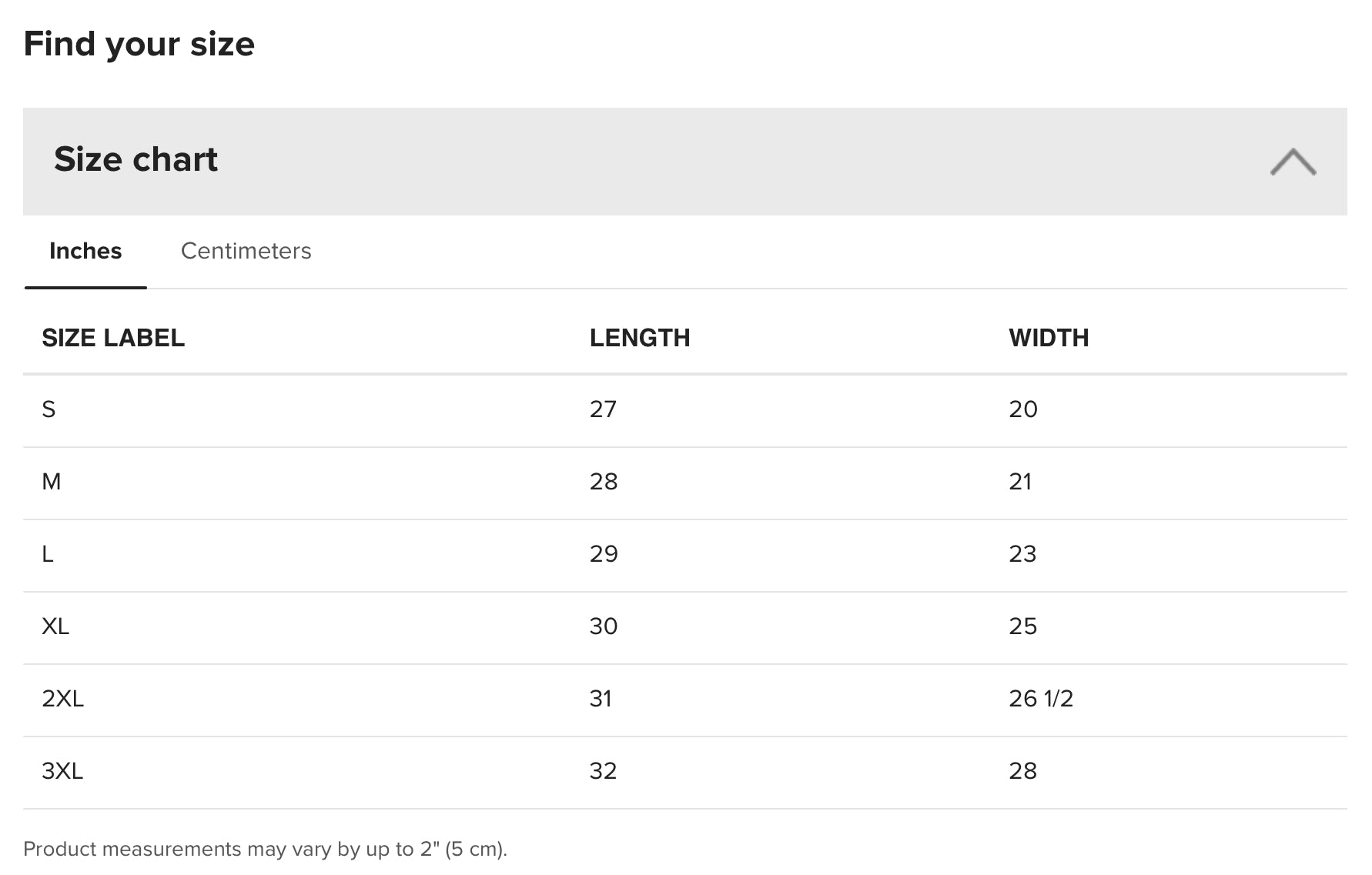Select the M size label cell
Viewport: 1372px width, 875px height.
pos(52,482)
